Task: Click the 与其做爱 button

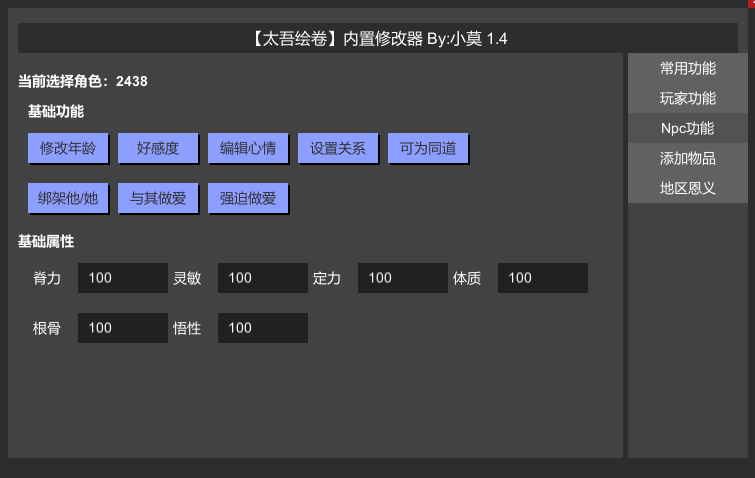Action: [x=158, y=198]
